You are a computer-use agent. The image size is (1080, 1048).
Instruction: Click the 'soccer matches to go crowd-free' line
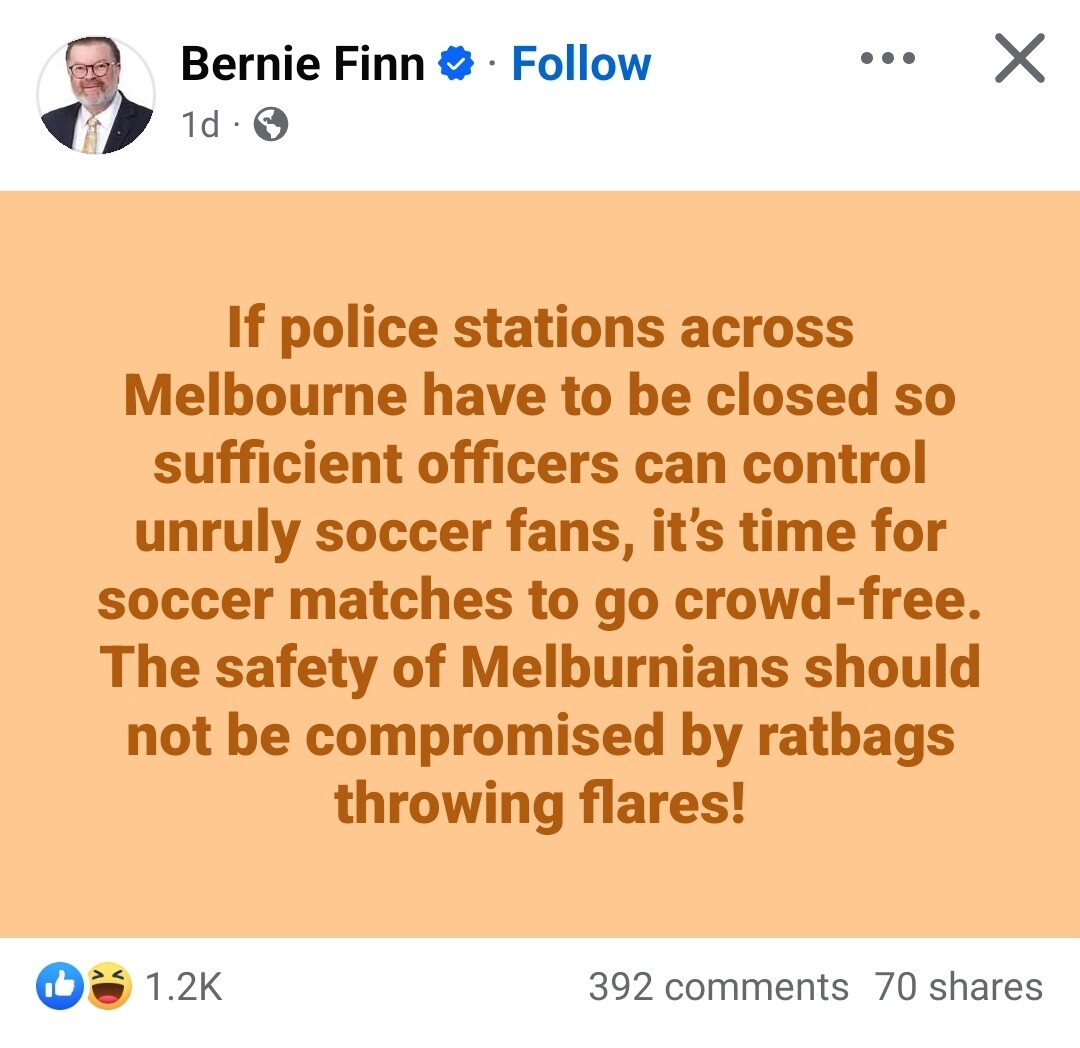[539, 600]
